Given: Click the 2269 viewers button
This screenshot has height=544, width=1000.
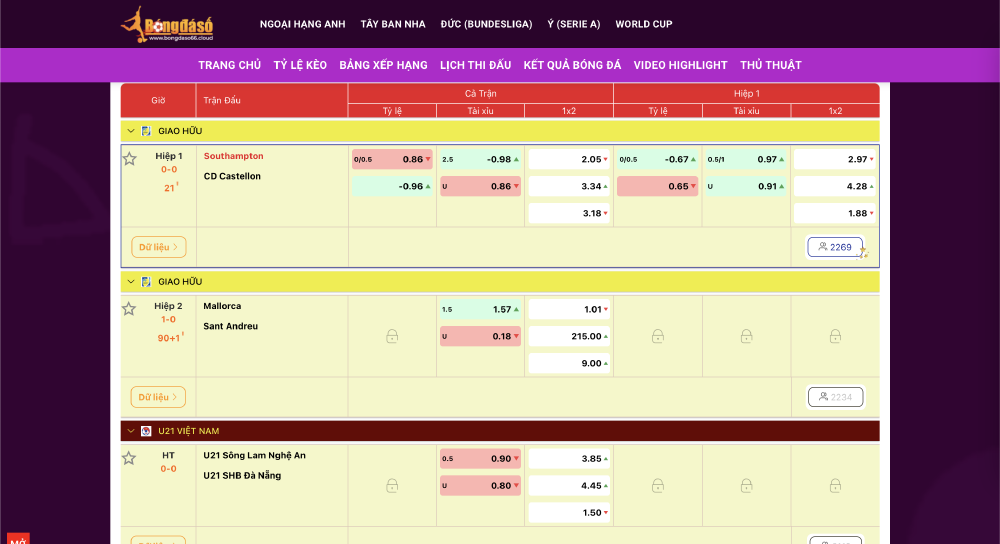Looking at the screenshot, I should (835, 247).
